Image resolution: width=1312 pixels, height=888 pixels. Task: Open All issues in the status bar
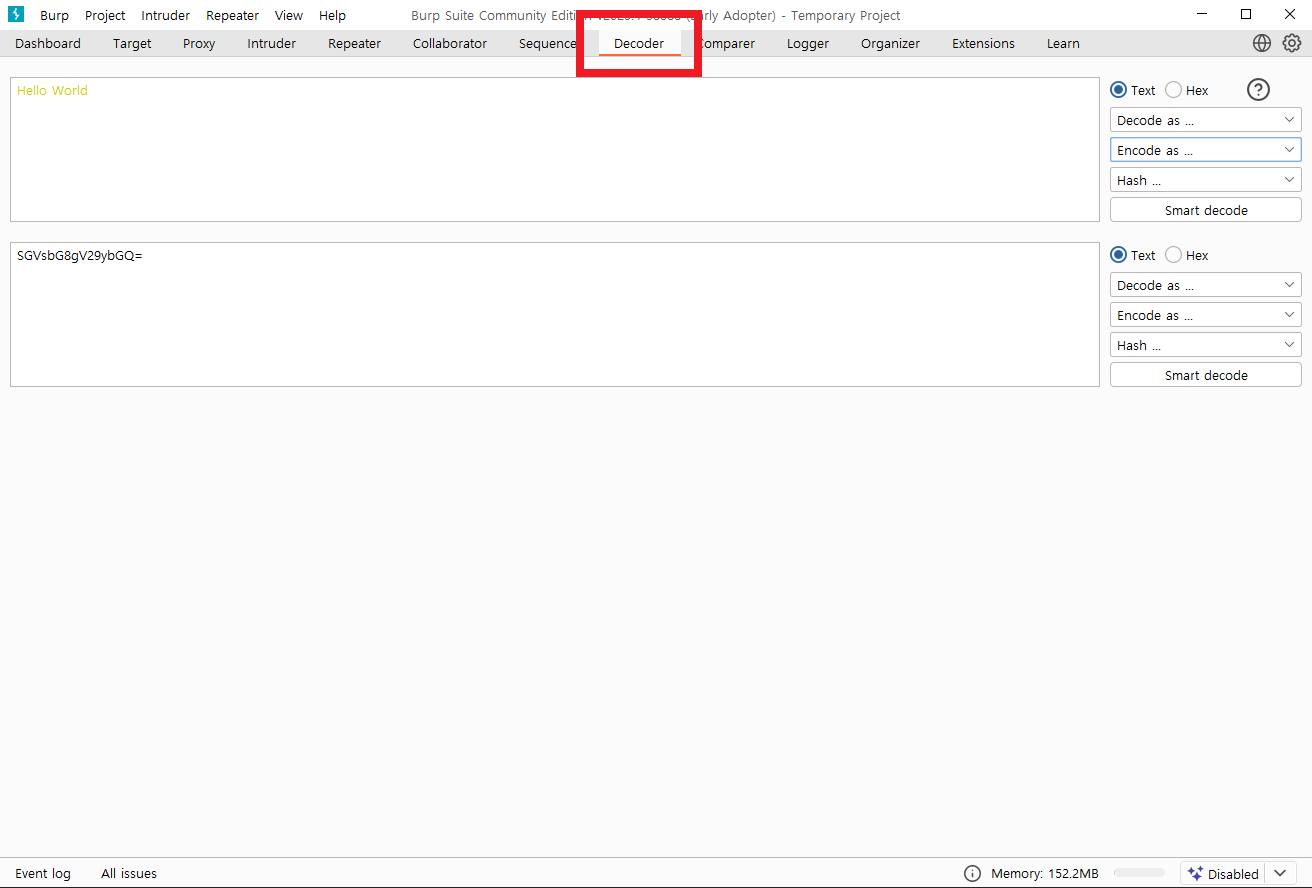pyautogui.click(x=129, y=873)
